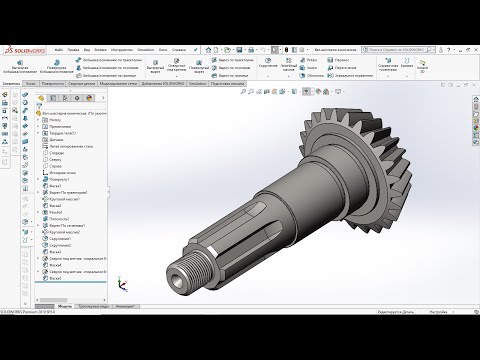Image resolution: width=480 pixels, height=360 pixels.
Task: Select the Intersect tool
Action: pyautogui.click(x=342, y=68)
